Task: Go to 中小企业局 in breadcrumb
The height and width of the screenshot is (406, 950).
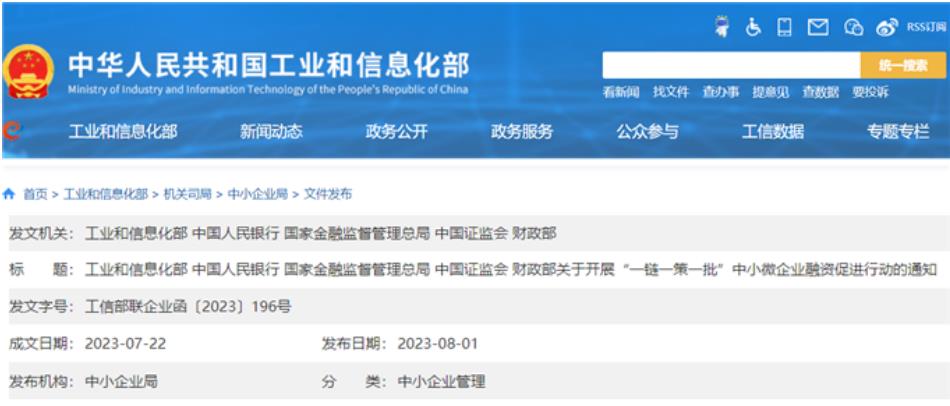Action: pos(257,195)
